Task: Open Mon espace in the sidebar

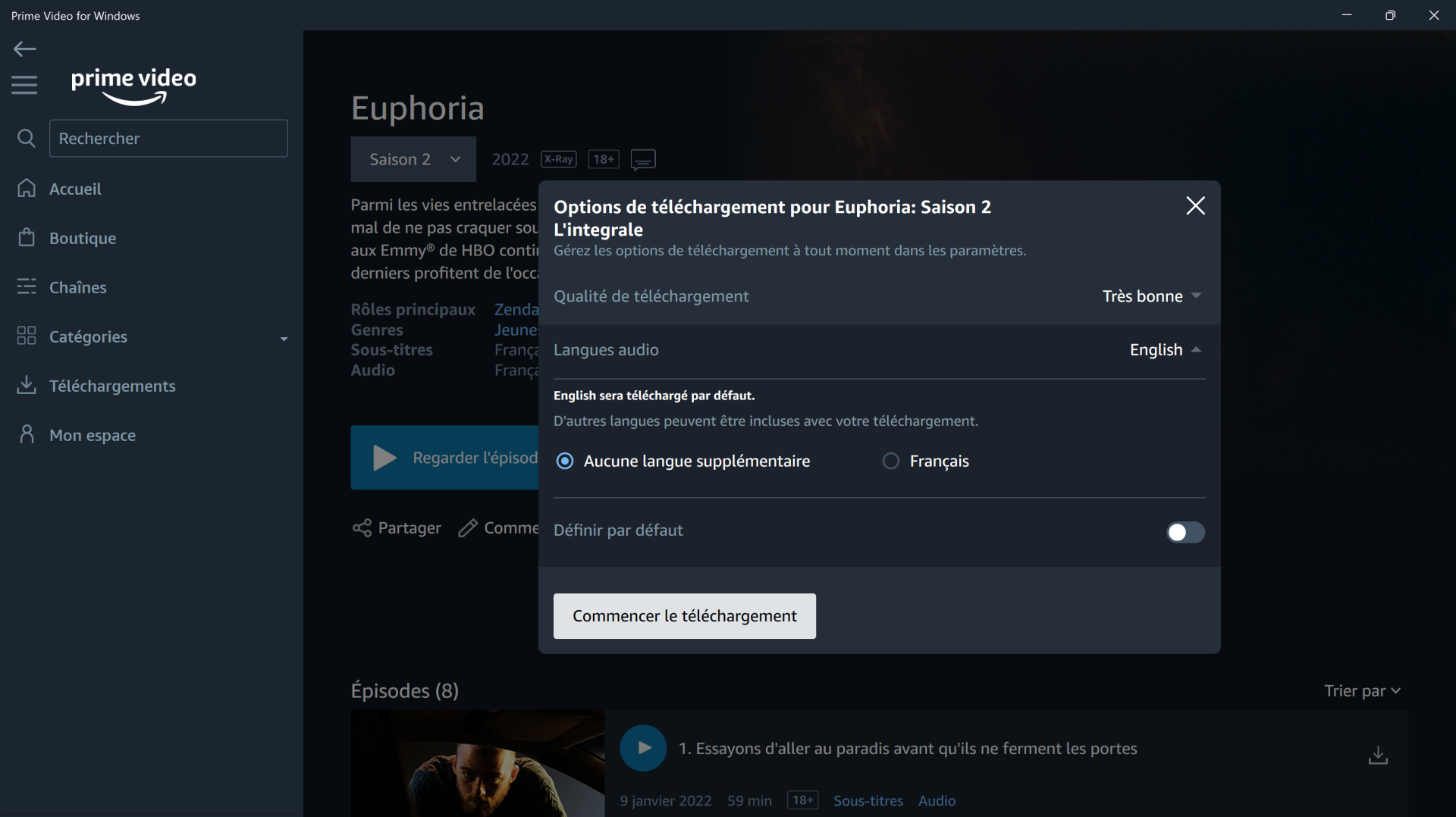Action: [77, 435]
